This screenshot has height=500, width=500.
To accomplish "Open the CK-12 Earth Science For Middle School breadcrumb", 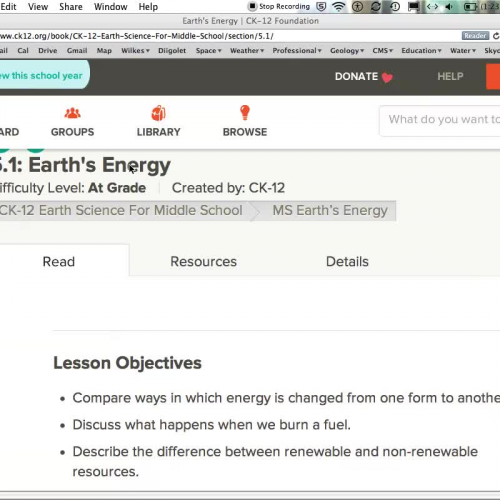I will pos(121,210).
